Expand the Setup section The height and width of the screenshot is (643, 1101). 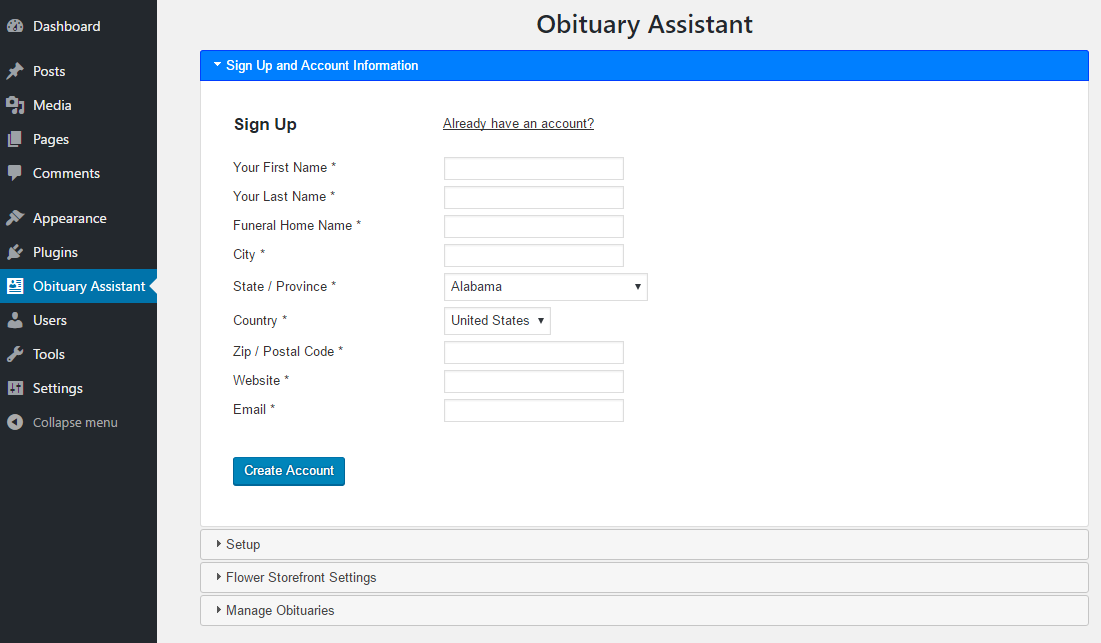pos(243,545)
